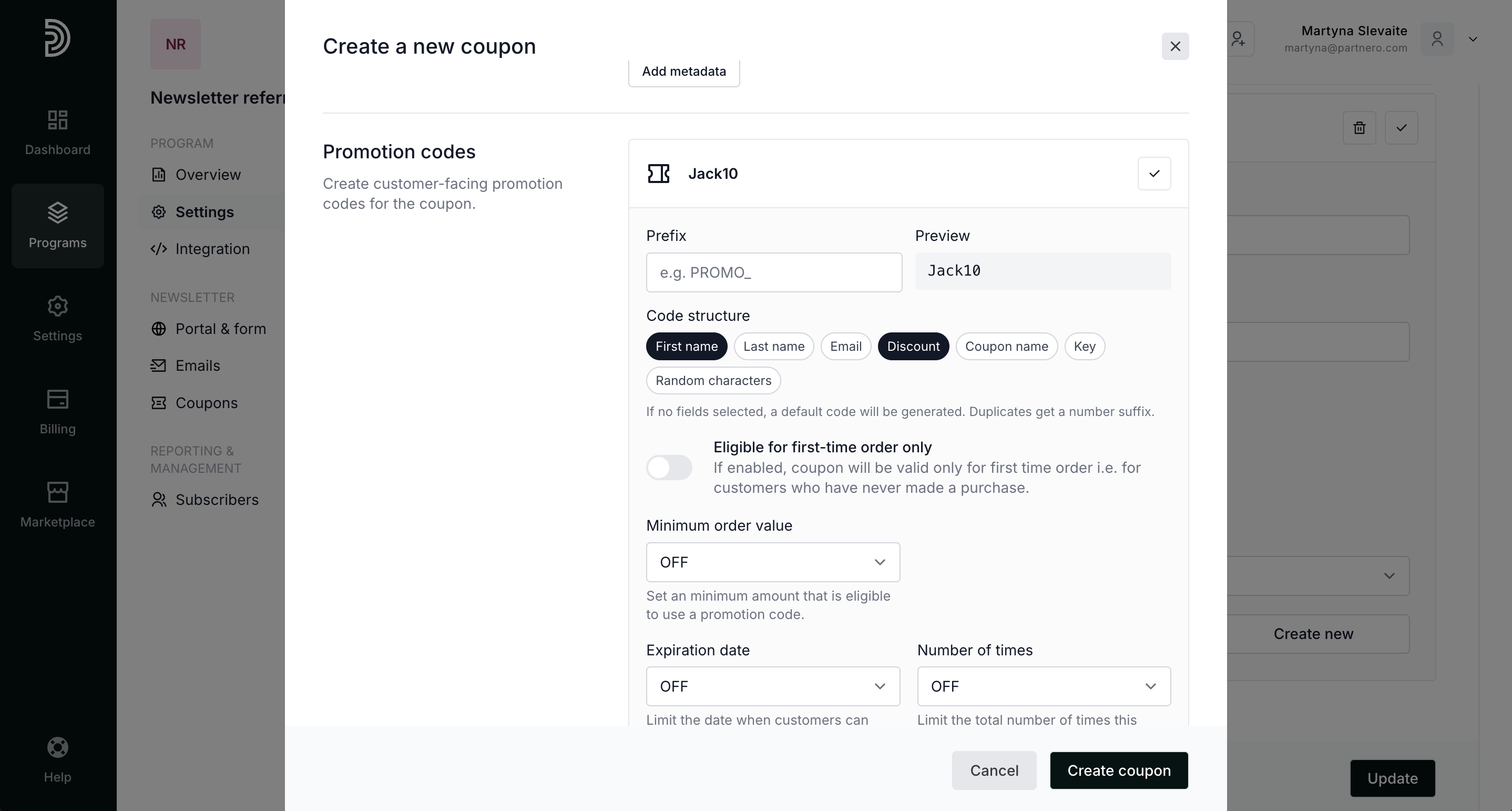1512x811 pixels.
Task: Open Programs section in left sidebar
Action: pos(57,226)
